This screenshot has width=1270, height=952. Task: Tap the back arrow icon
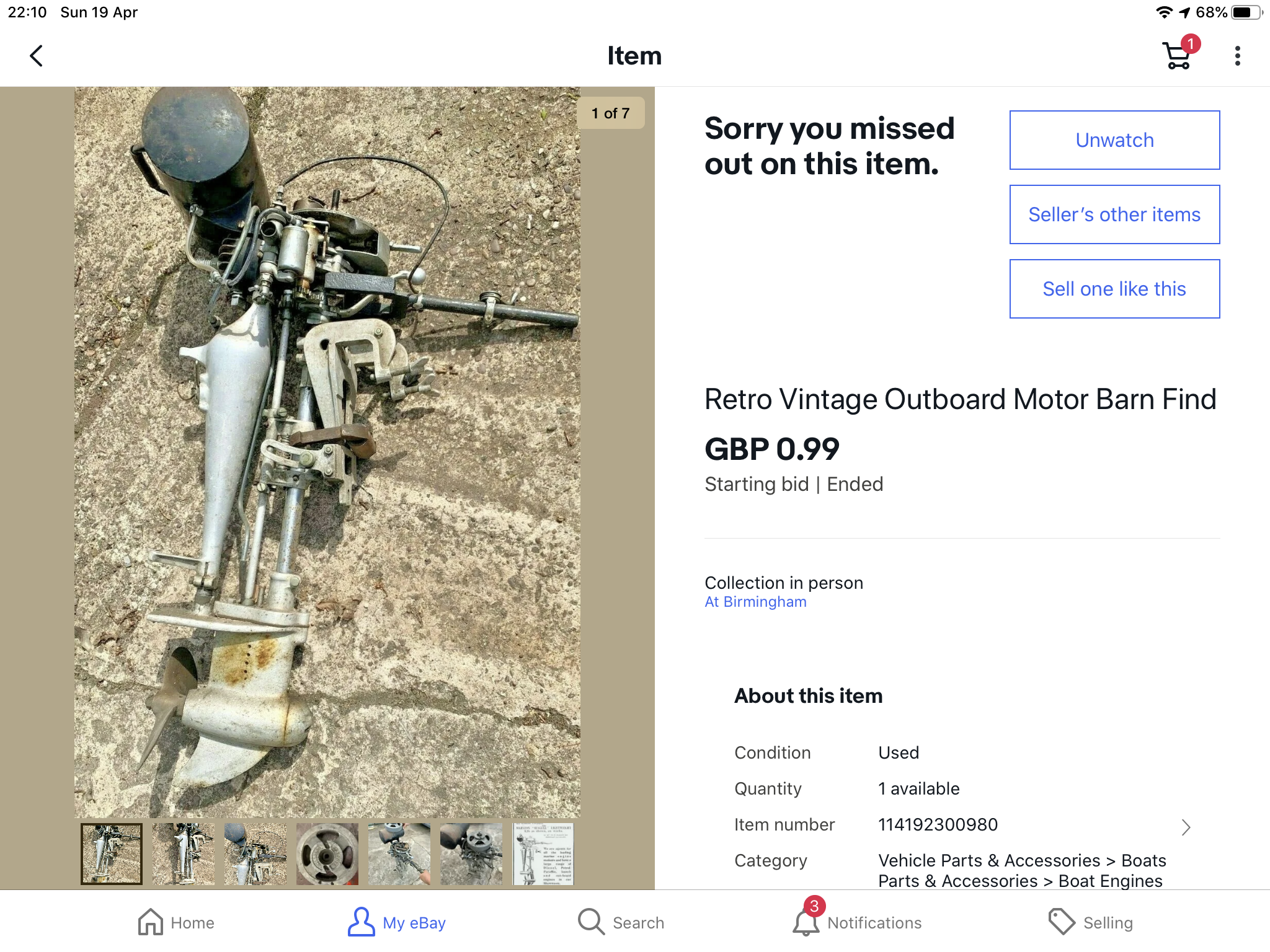pyautogui.click(x=37, y=56)
